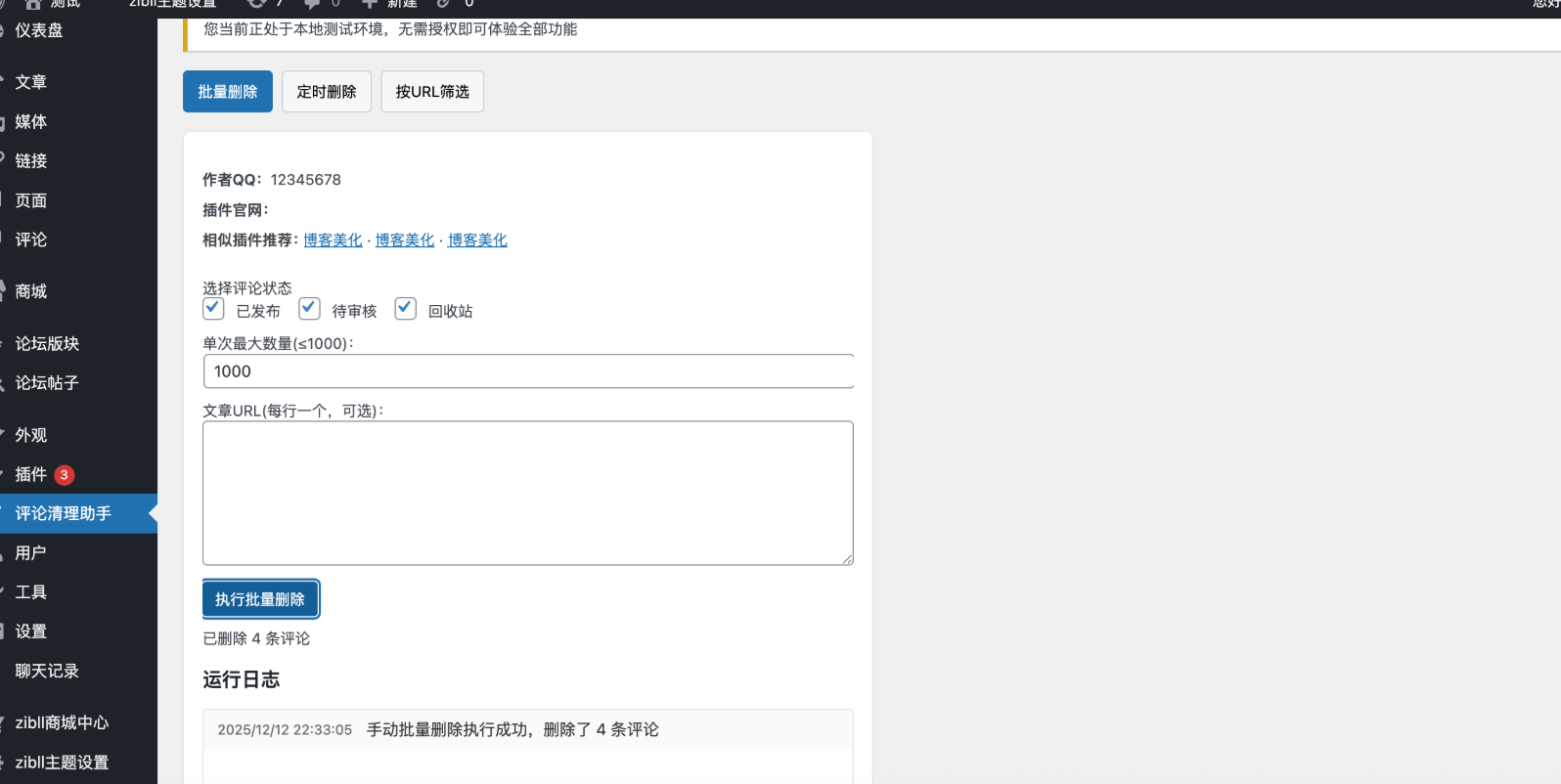Open the 定时删除 tab
1561x784 pixels.
[327, 92]
